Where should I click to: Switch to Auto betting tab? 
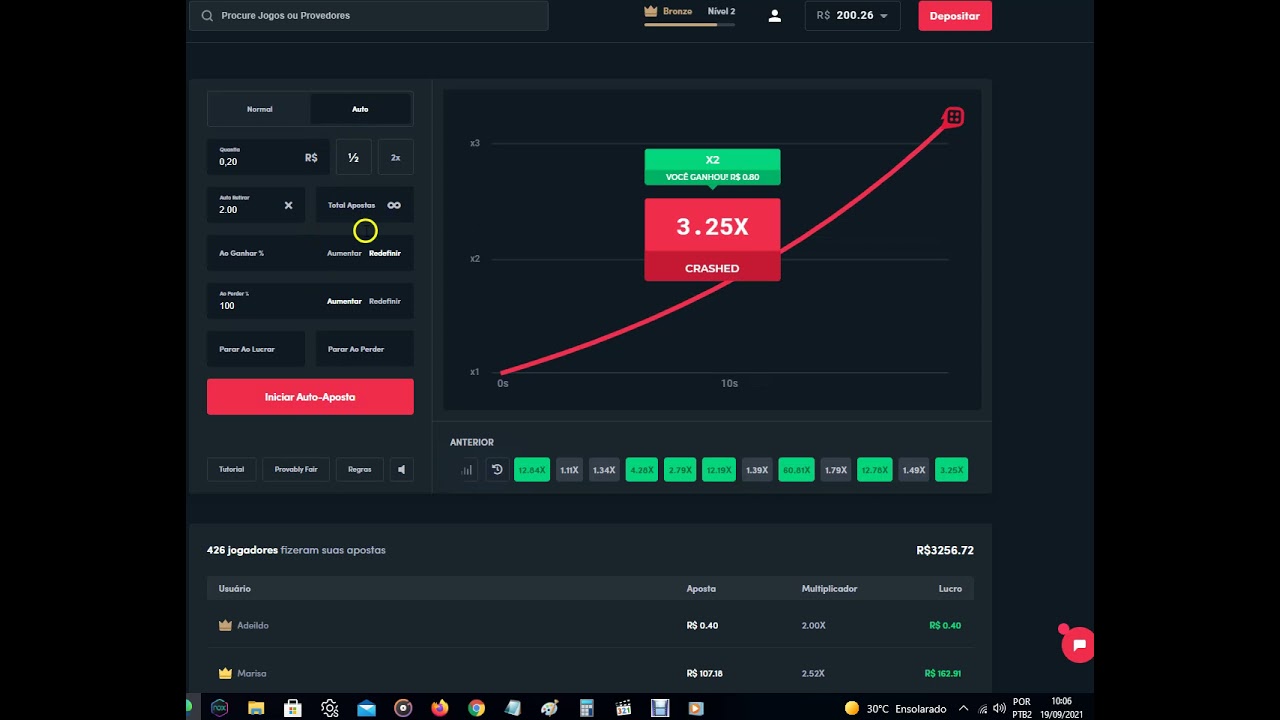361,109
